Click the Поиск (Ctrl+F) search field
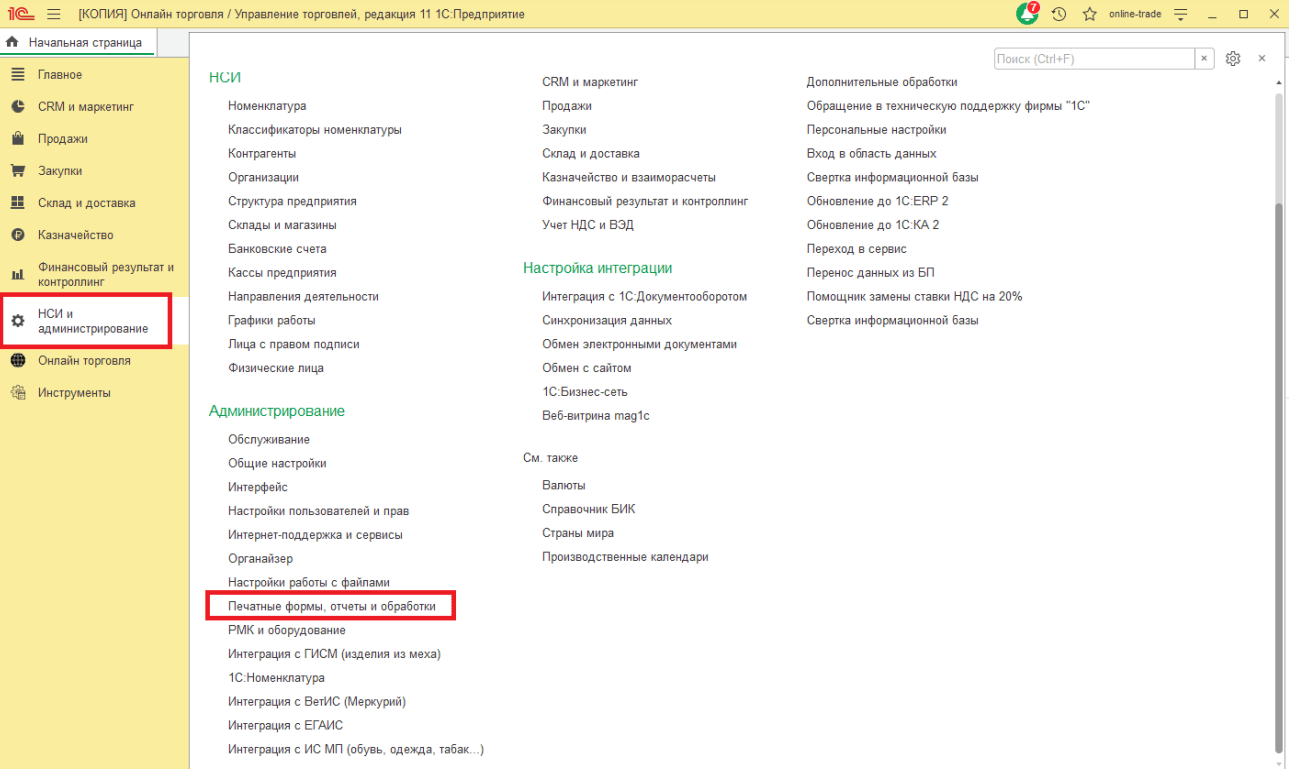The image size is (1289, 769). pyautogui.click(x=1094, y=59)
